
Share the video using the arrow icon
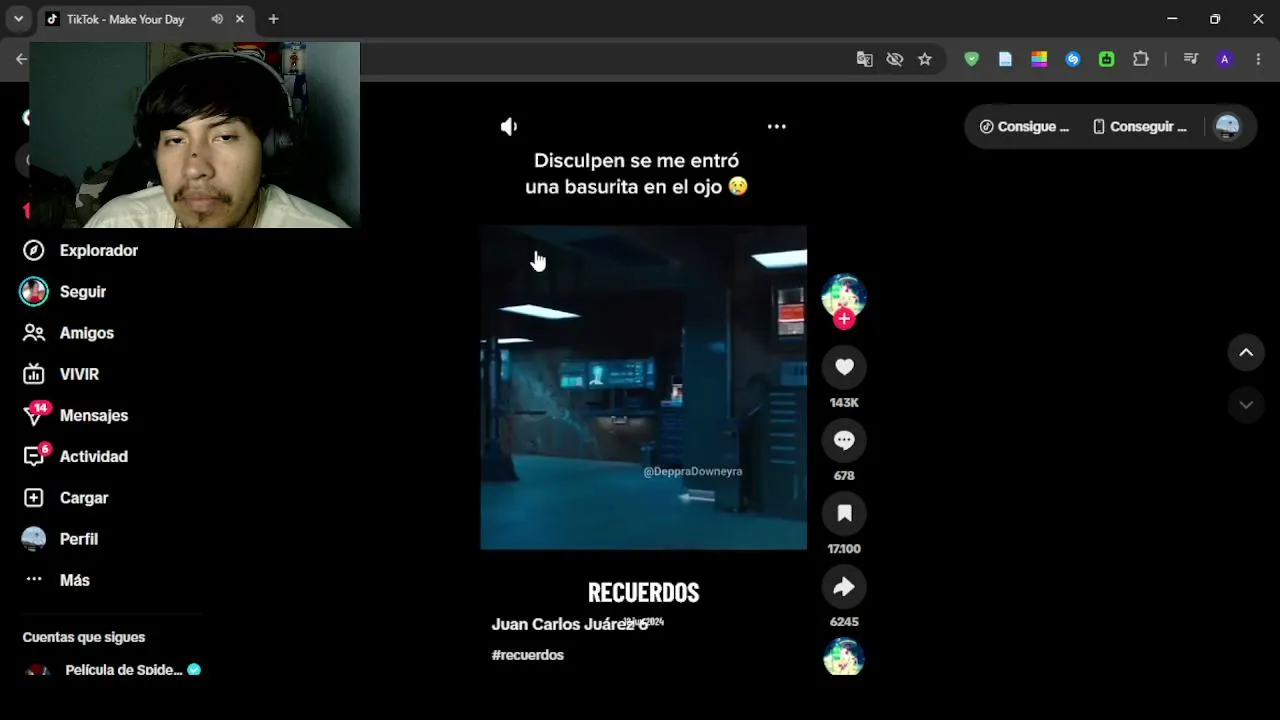click(844, 586)
